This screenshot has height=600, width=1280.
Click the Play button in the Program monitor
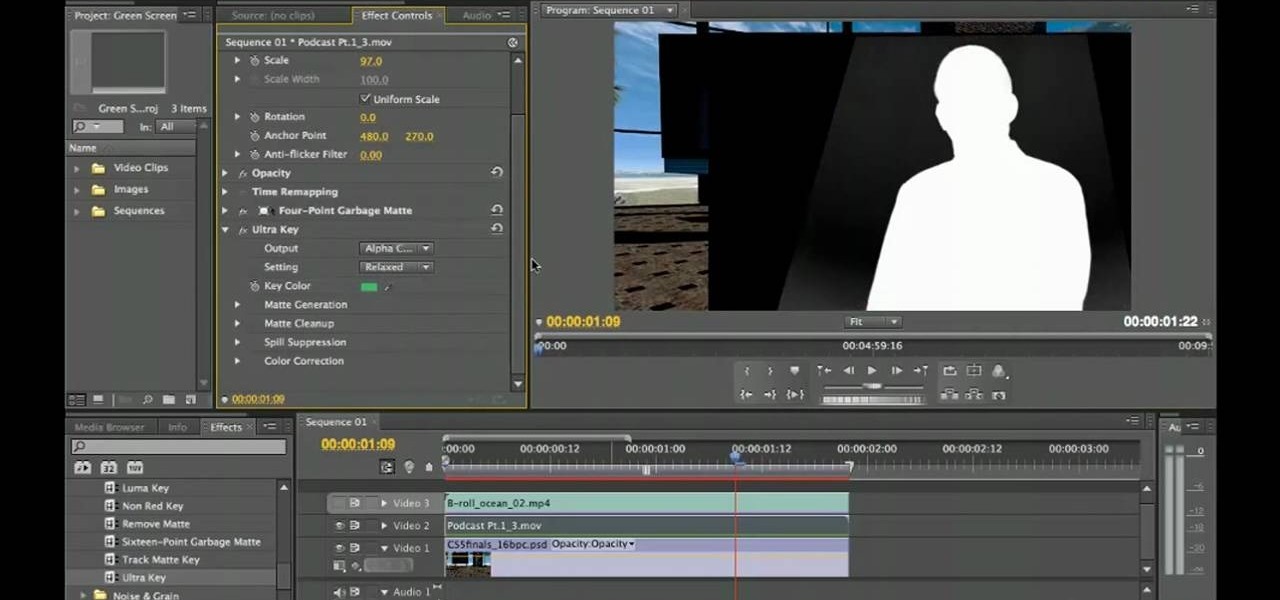[x=871, y=370]
